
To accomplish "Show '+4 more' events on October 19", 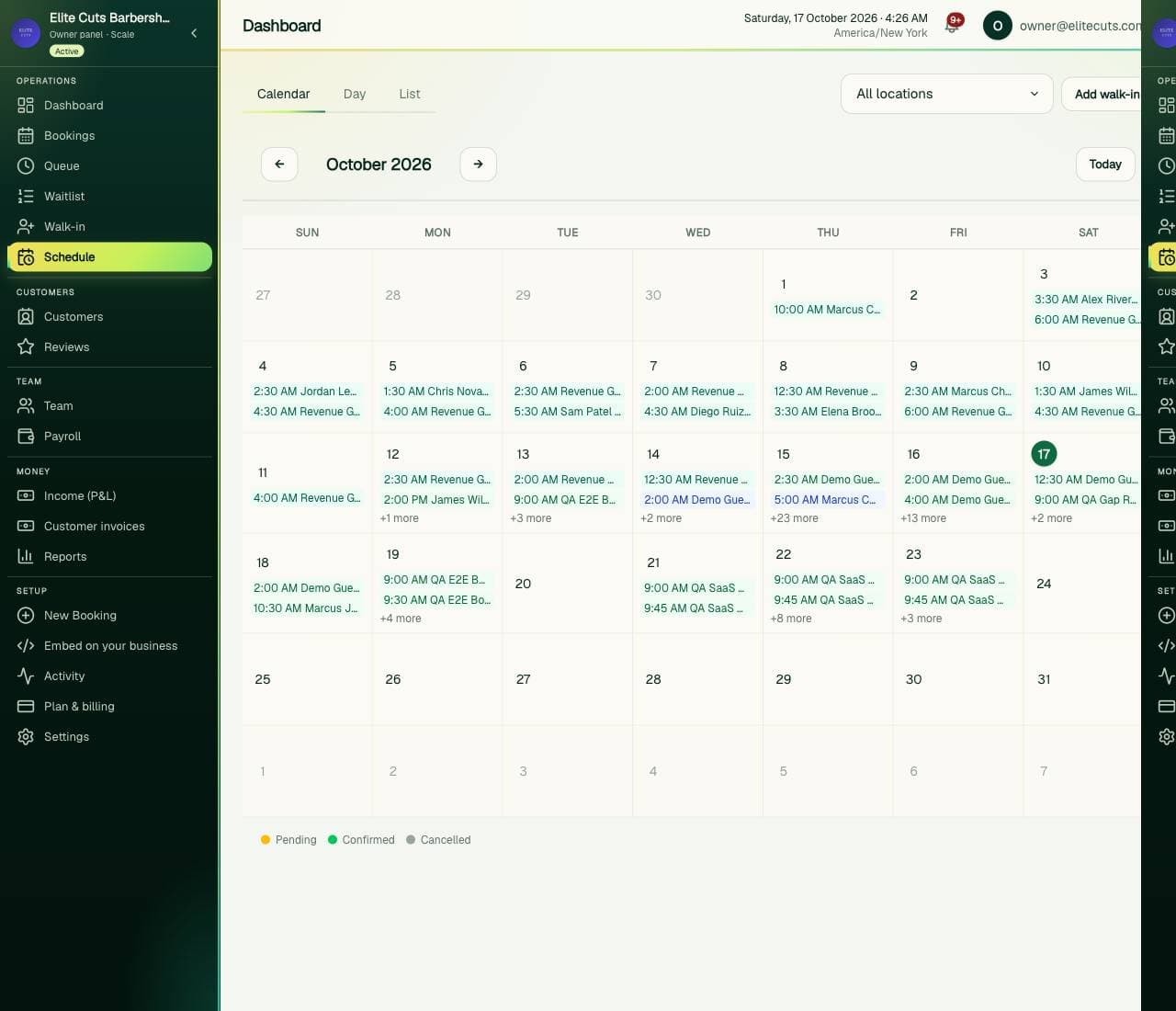I will (401, 619).
